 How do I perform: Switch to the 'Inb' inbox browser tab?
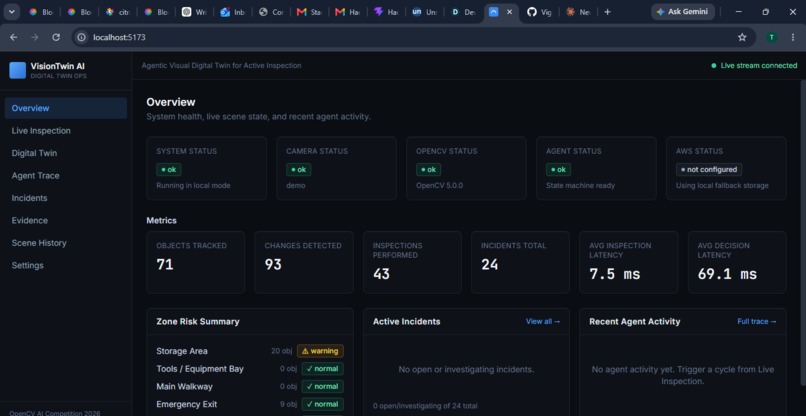[x=233, y=12]
